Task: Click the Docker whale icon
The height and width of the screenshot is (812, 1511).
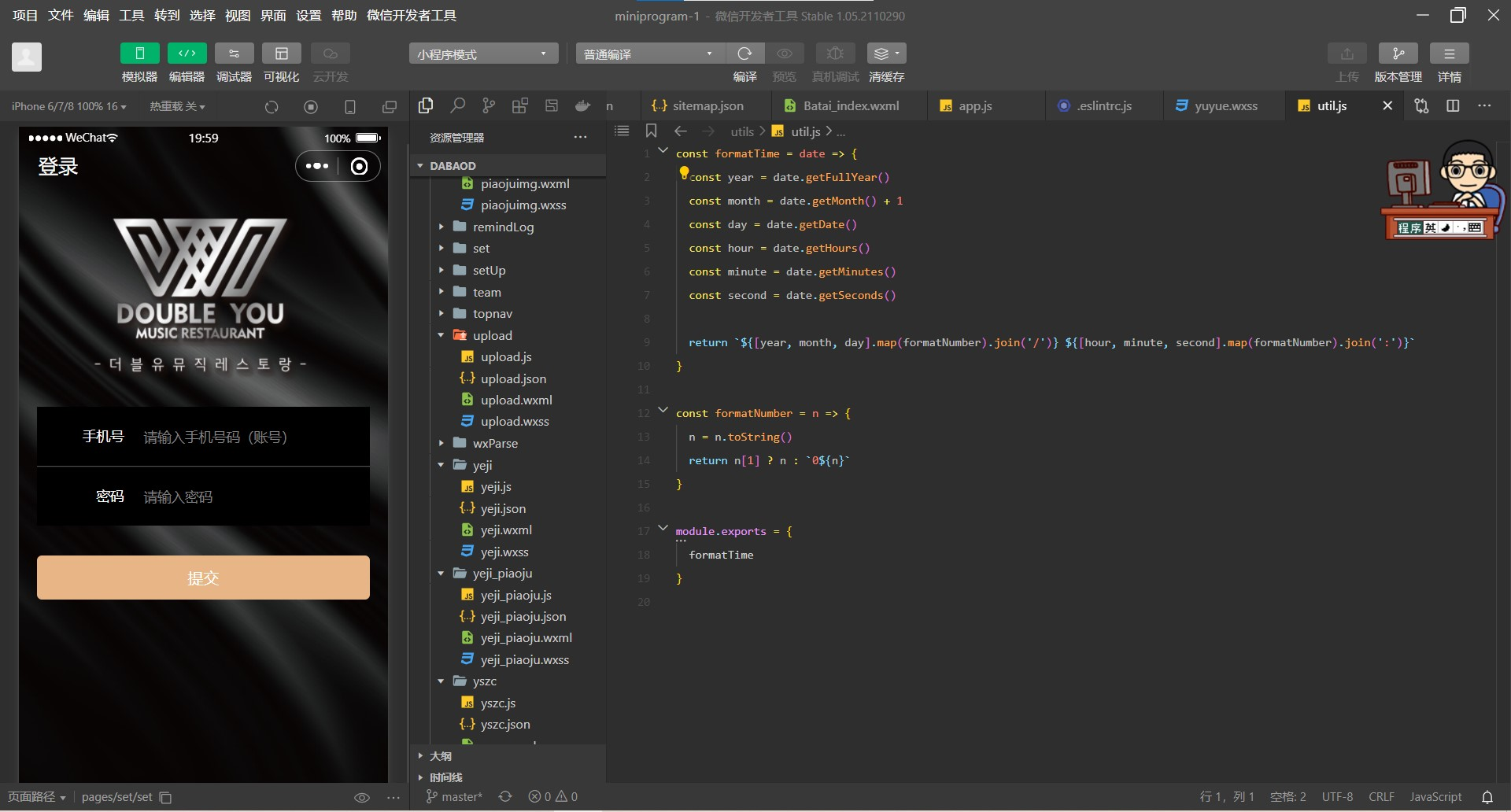Action: (582, 105)
